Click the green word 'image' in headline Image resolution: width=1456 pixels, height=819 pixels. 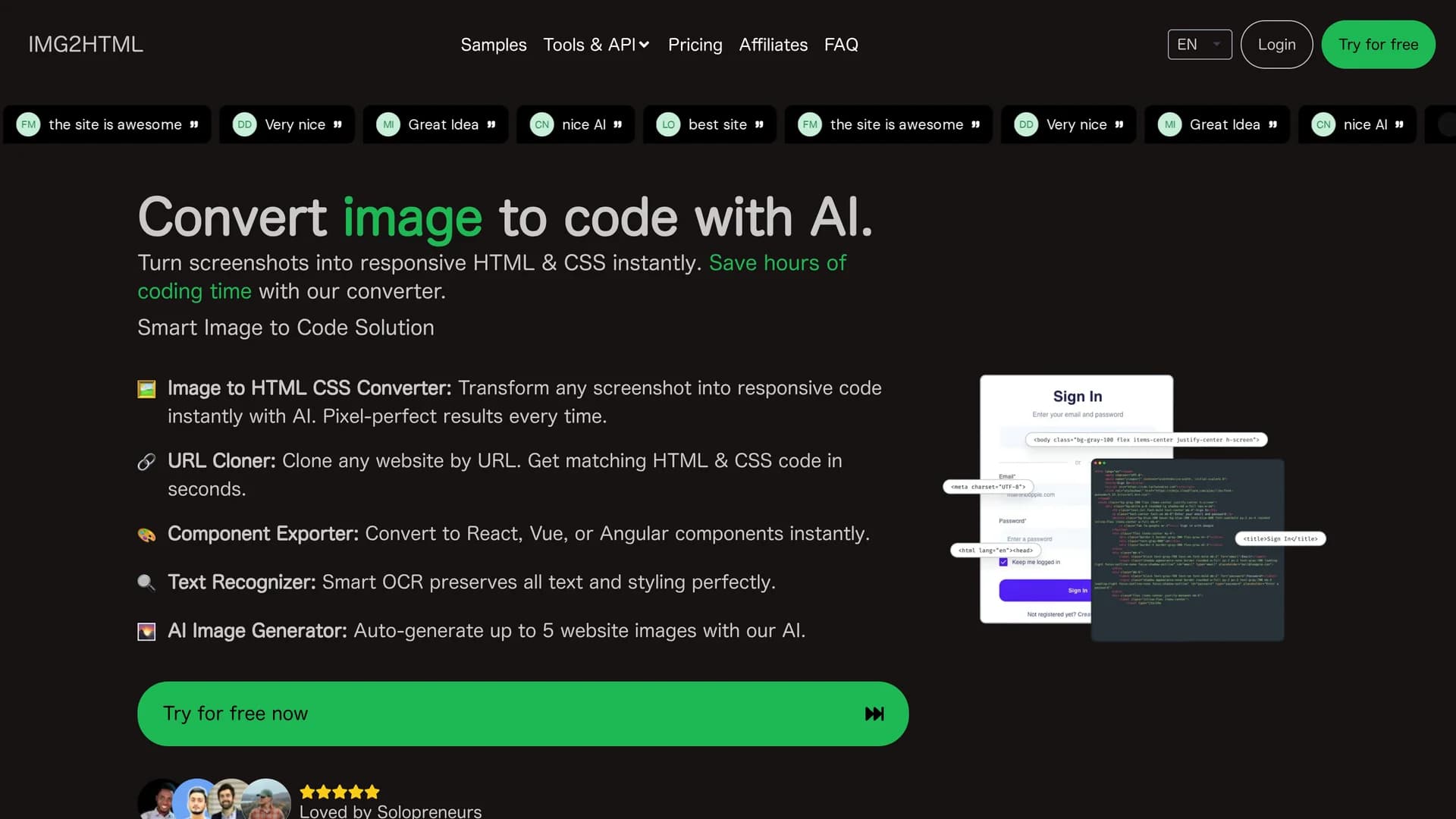click(x=413, y=218)
